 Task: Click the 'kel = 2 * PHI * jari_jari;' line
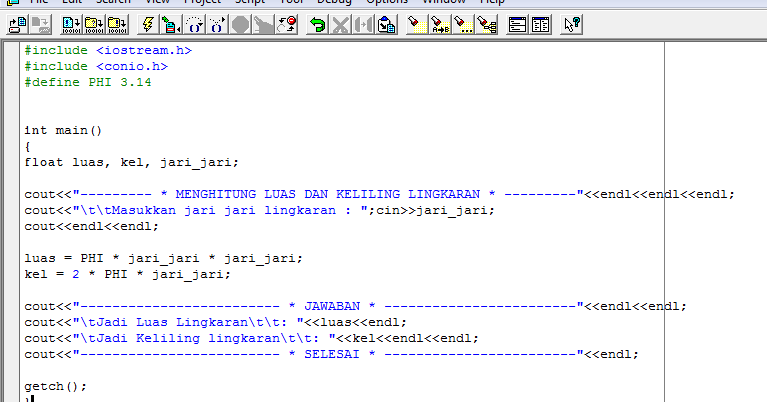[x=127, y=274]
